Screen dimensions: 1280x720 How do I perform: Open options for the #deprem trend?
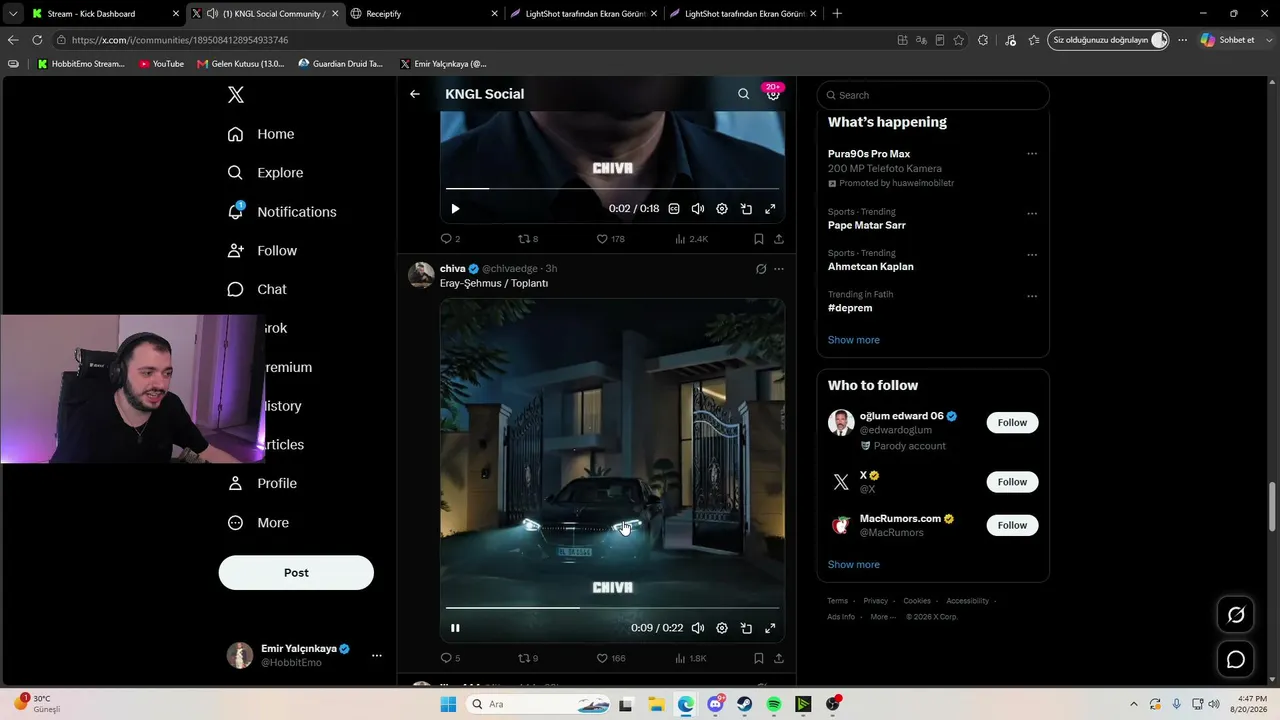1032,296
